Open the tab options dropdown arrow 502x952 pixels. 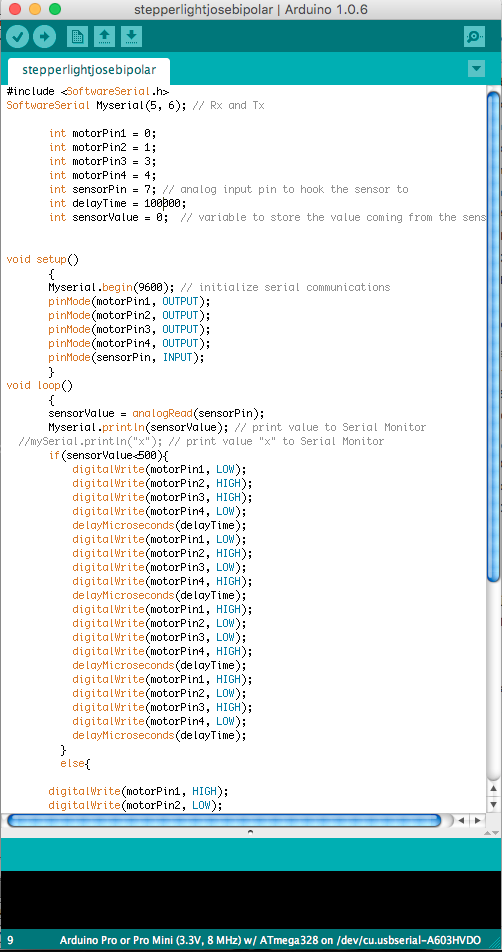(x=477, y=69)
